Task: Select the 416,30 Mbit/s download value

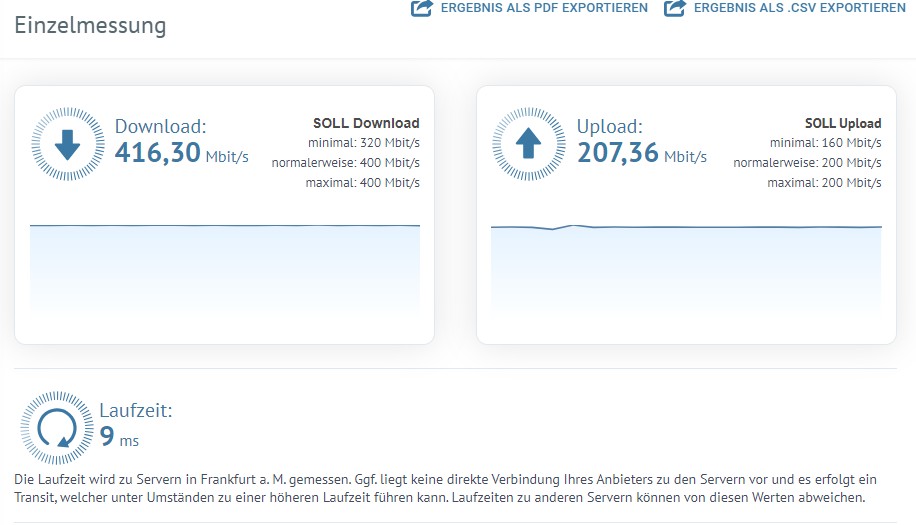Action: [181, 154]
